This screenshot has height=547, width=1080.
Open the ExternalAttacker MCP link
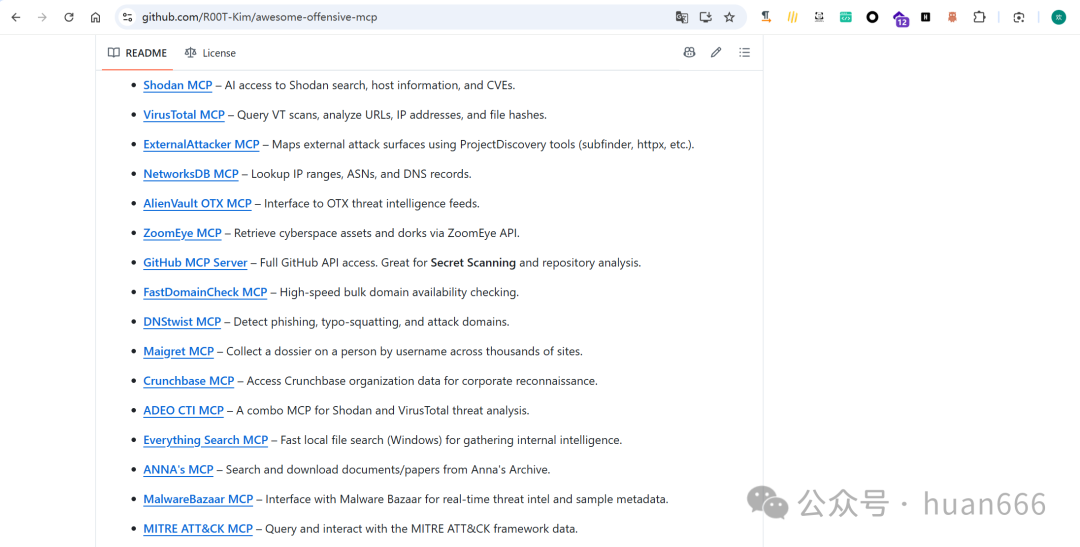(201, 145)
